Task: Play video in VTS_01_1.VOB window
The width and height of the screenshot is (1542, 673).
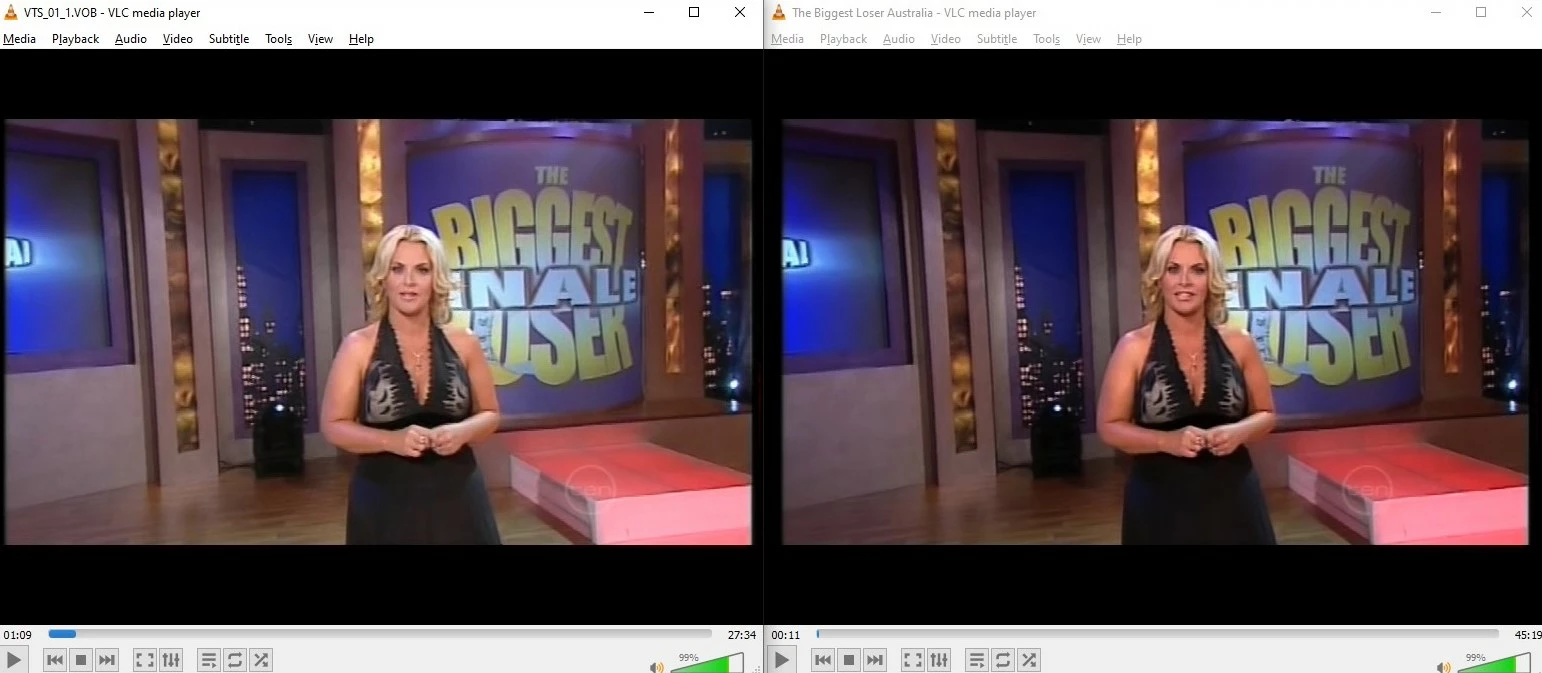Action: (14, 660)
